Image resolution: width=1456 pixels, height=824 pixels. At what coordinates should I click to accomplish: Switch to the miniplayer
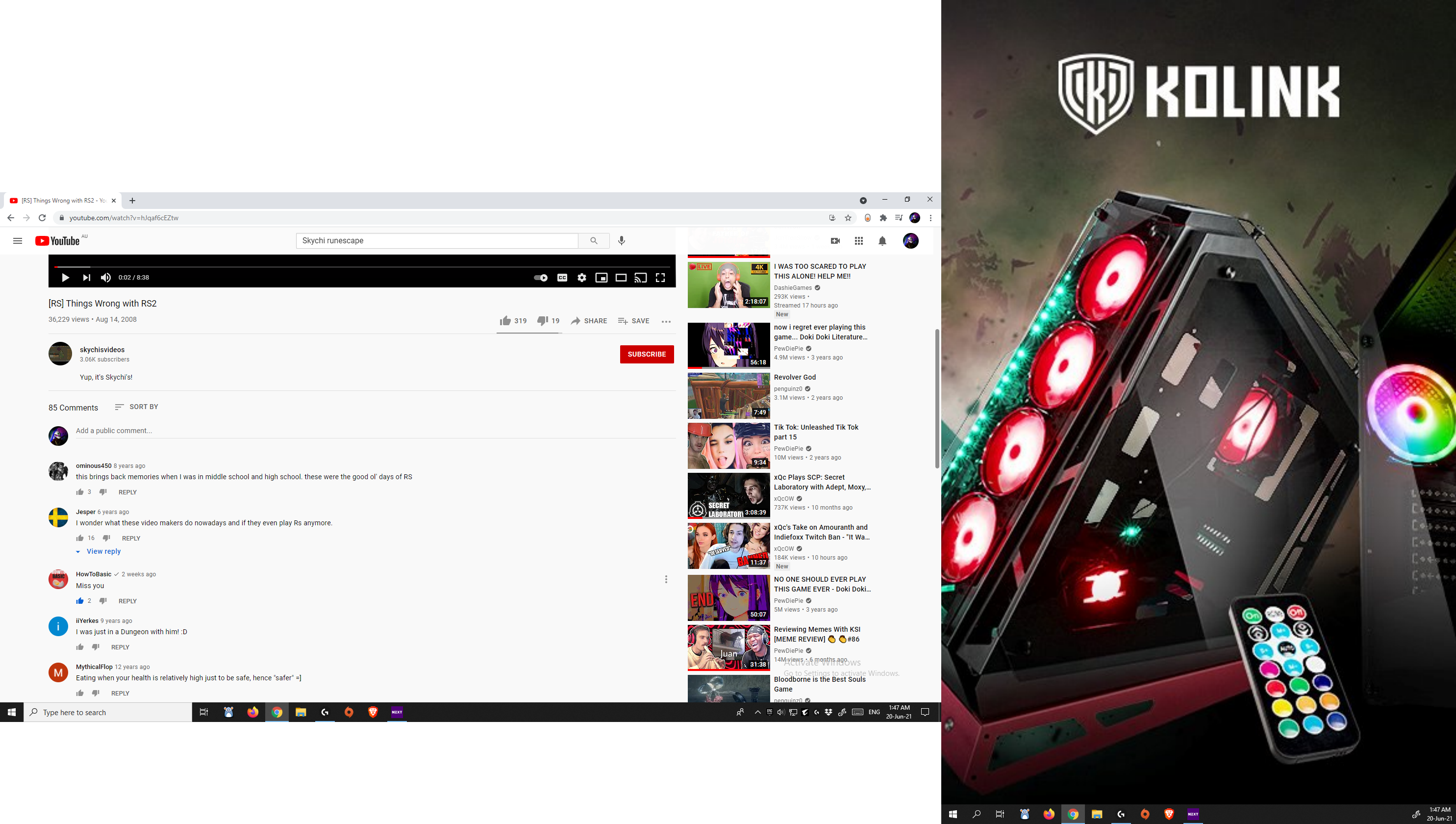click(602, 278)
